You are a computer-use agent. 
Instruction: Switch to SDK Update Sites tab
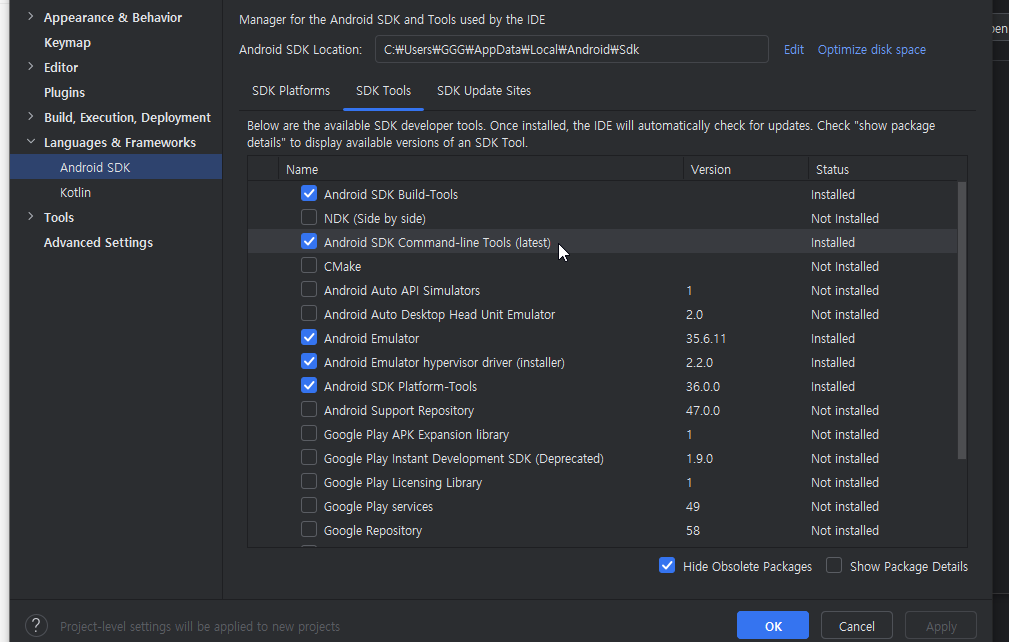pyautogui.click(x=484, y=91)
